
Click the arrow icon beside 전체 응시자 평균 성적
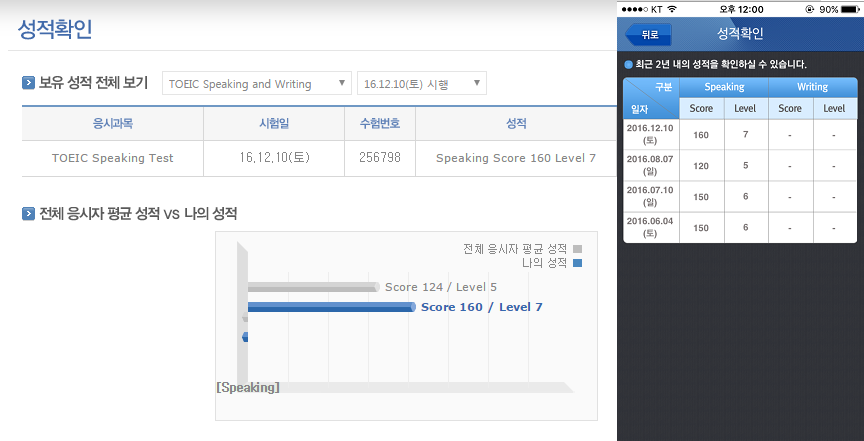(x=28, y=213)
